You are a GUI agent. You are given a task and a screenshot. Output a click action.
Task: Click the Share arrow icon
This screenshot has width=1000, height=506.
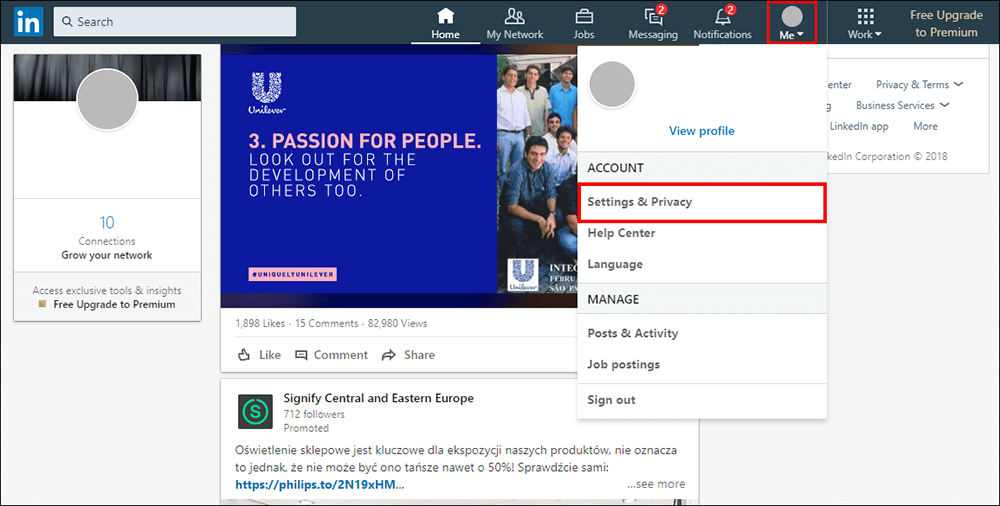[388, 355]
